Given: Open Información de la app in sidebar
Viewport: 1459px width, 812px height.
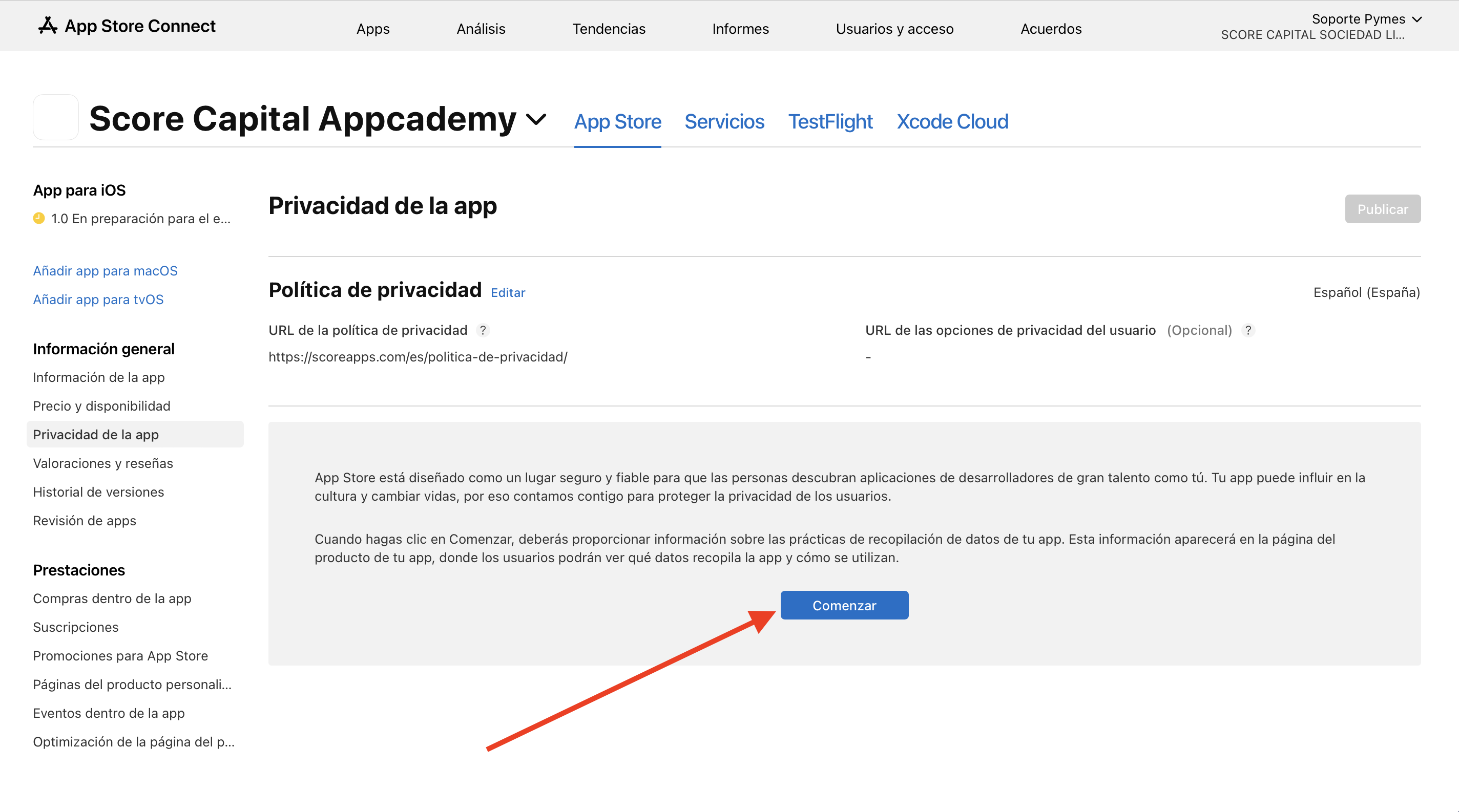Looking at the screenshot, I should click(98, 377).
